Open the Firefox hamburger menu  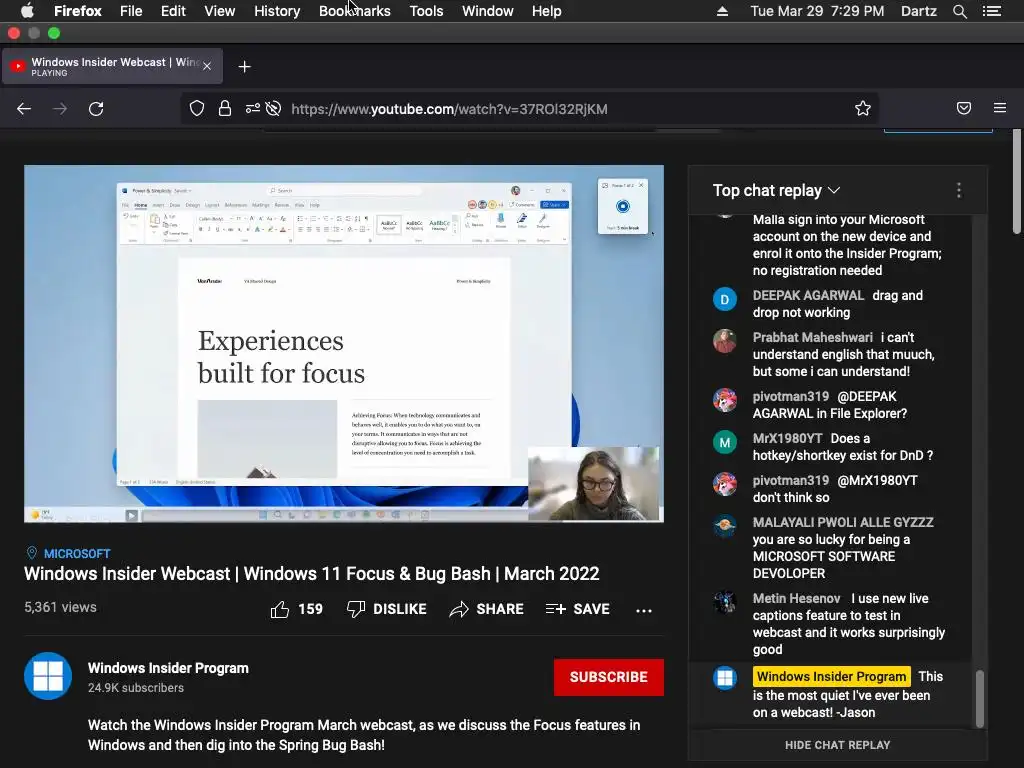pos(1000,108)
